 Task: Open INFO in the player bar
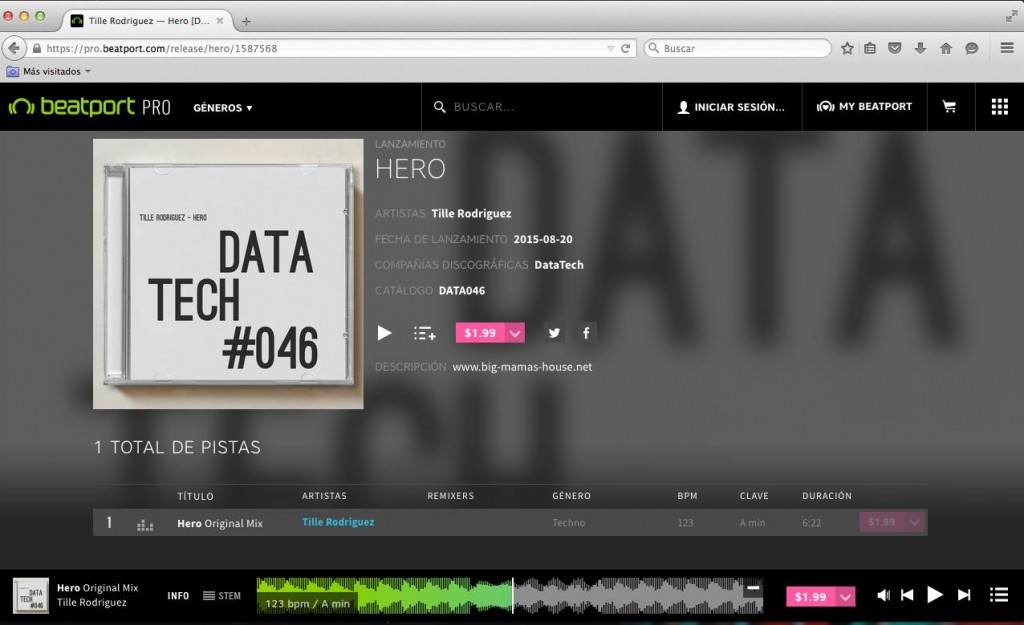[178, 596]
